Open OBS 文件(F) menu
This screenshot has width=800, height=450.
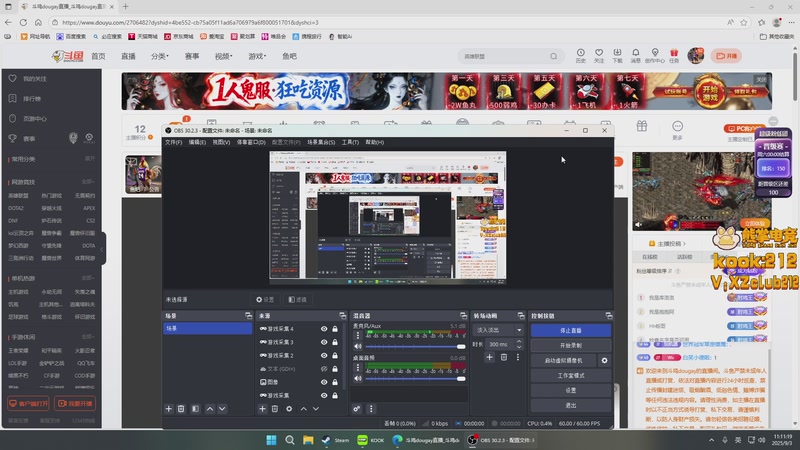173,142
